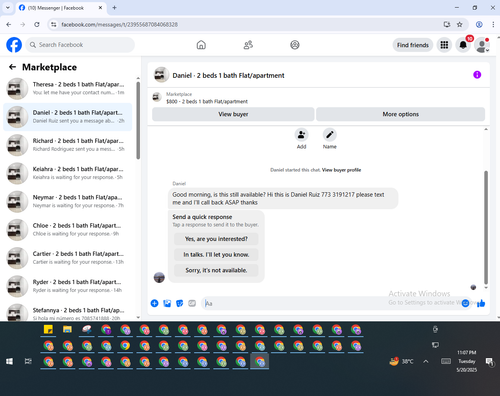Show hidden system tray icons

(426, 361)
